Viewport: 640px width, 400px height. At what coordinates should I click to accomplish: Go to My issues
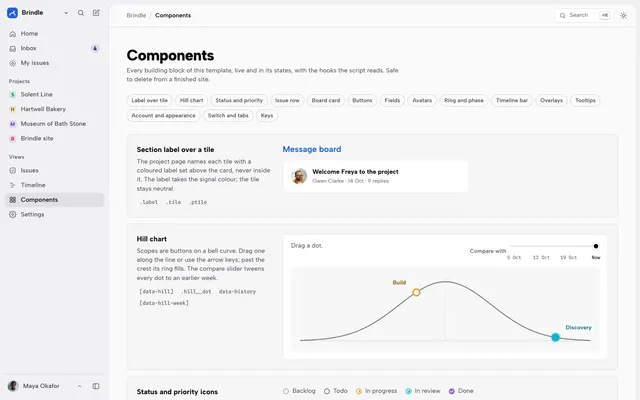54,63
